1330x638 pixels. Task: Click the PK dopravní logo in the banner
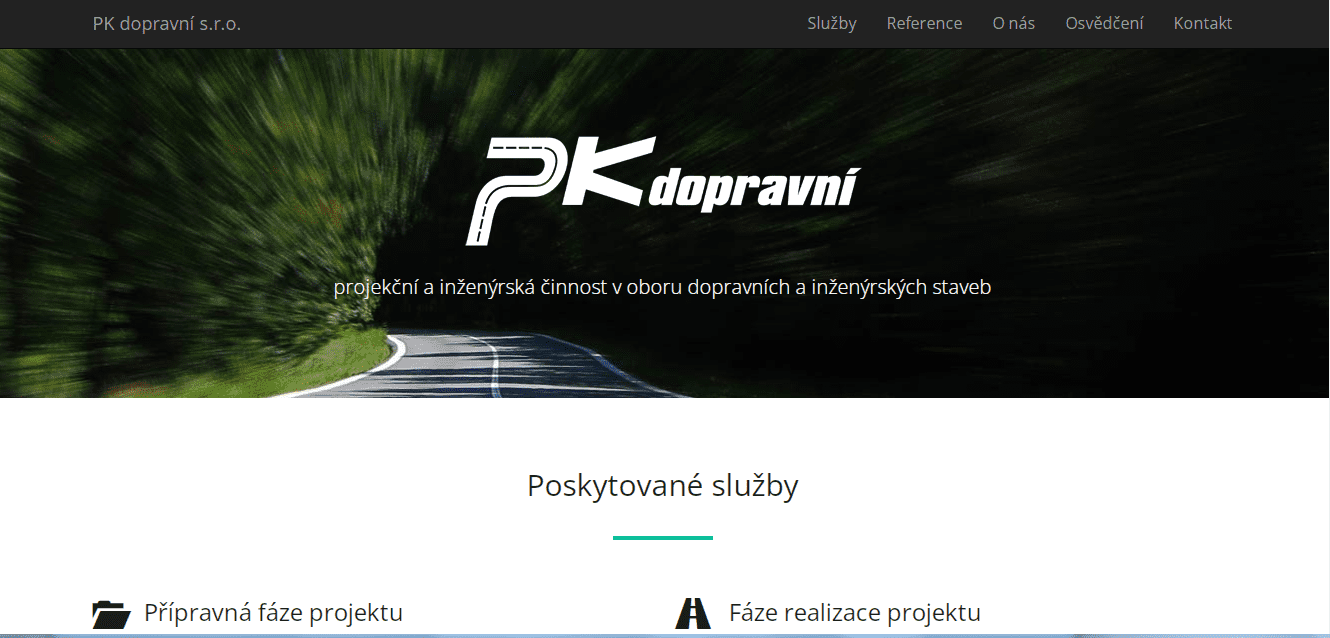point(663,190)
